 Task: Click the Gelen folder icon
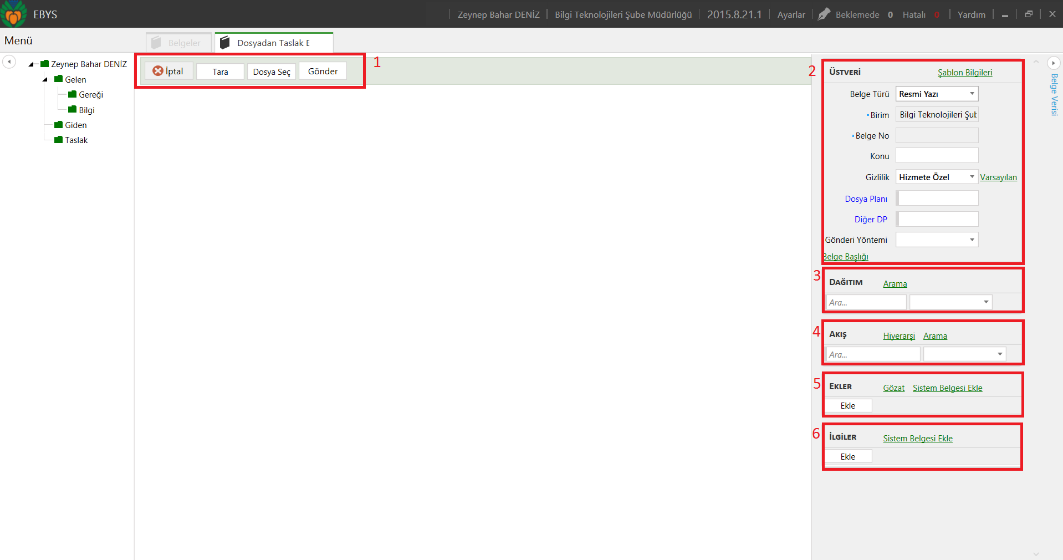(58, 79)
